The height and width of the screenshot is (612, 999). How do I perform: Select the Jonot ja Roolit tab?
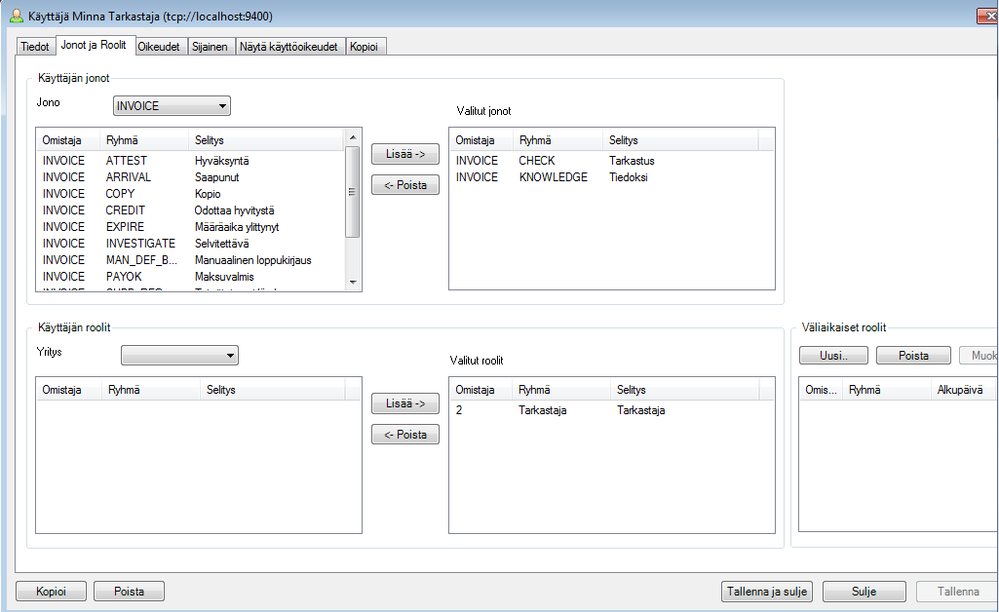(94, 45)
